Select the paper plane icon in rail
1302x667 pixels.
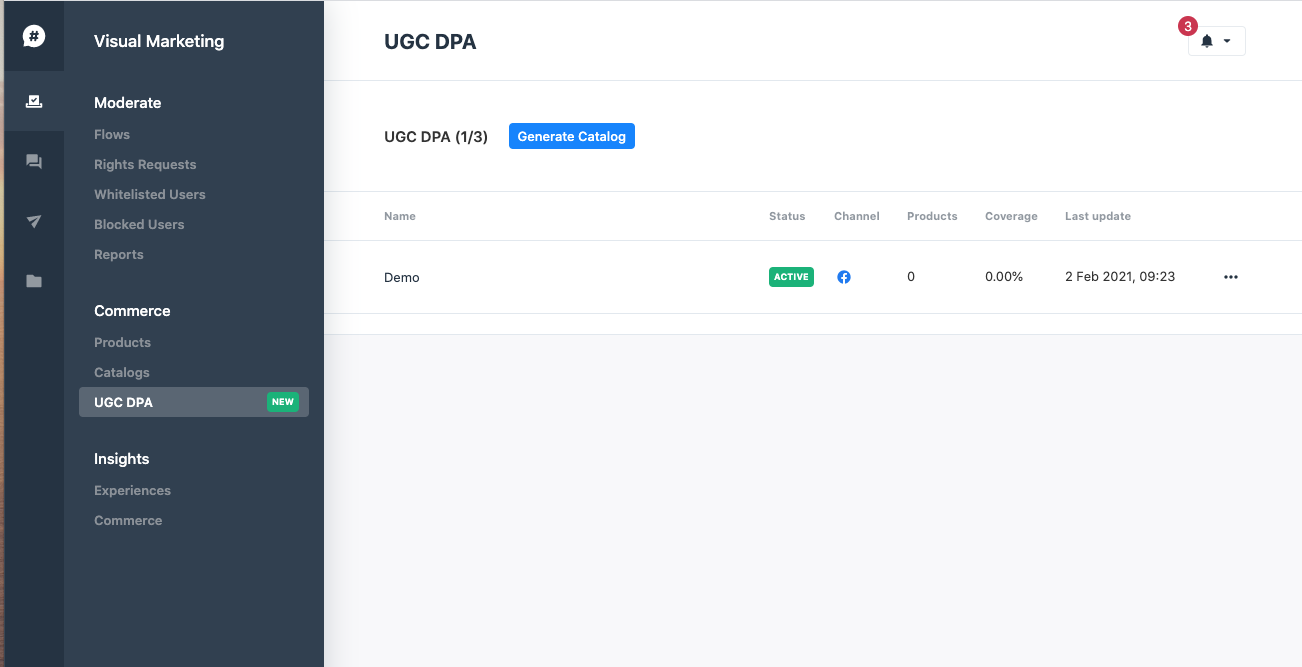[x=34, y=222]
